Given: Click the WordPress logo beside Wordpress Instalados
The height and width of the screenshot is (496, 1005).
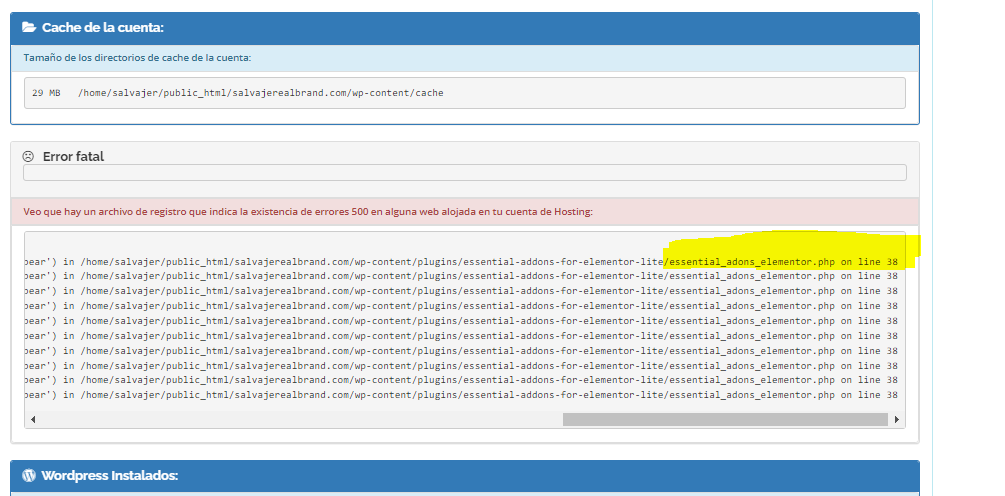Looking at the screenshot, I should [29, 475].
